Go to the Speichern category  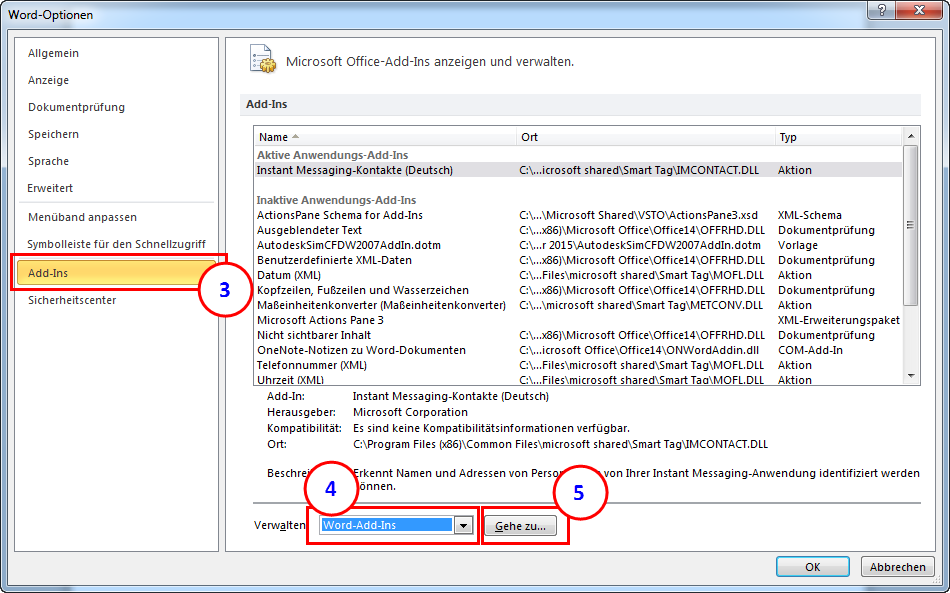point(53,134)
